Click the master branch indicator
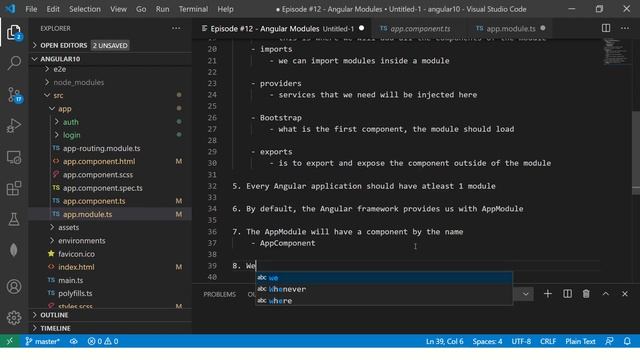The image size is (640, 360). coord(42,341)
